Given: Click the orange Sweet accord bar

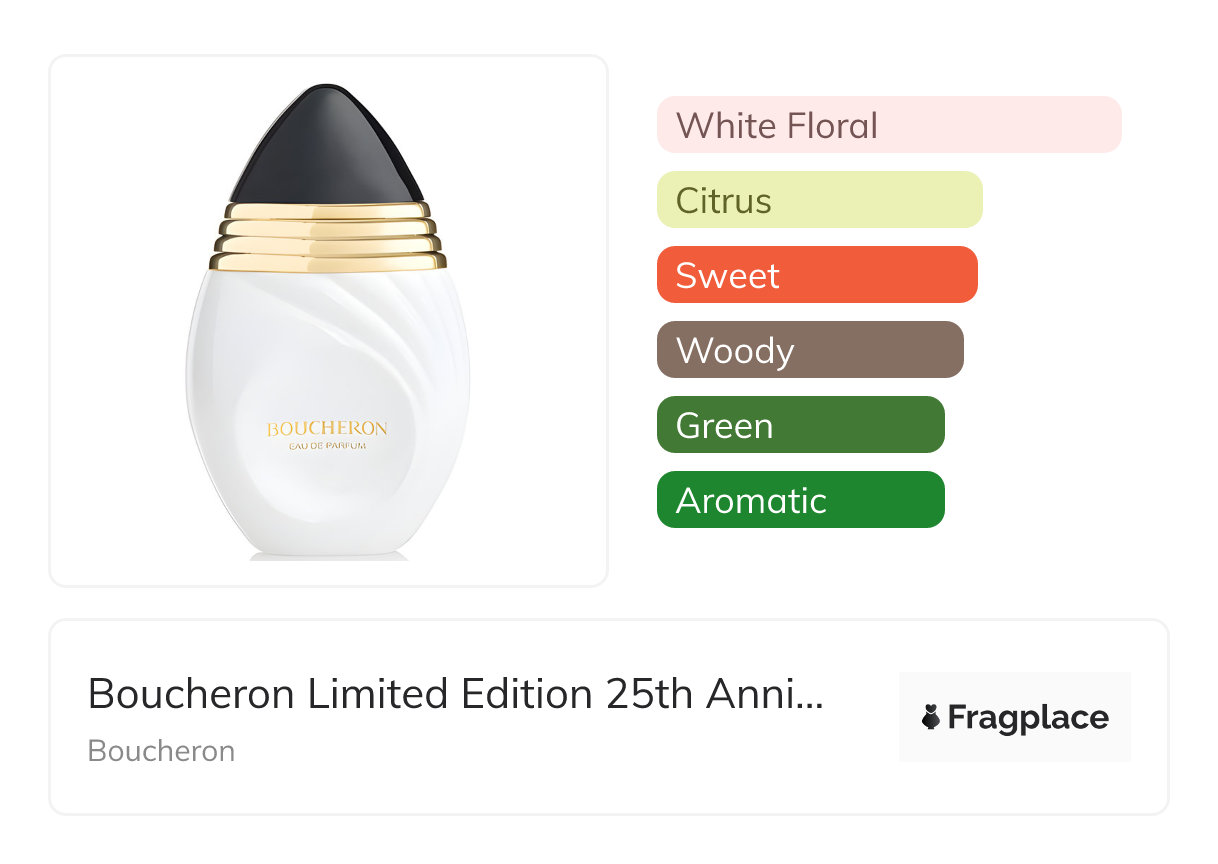Looking at the screenshot, I should pyautogui.click(x=816, y=275).
